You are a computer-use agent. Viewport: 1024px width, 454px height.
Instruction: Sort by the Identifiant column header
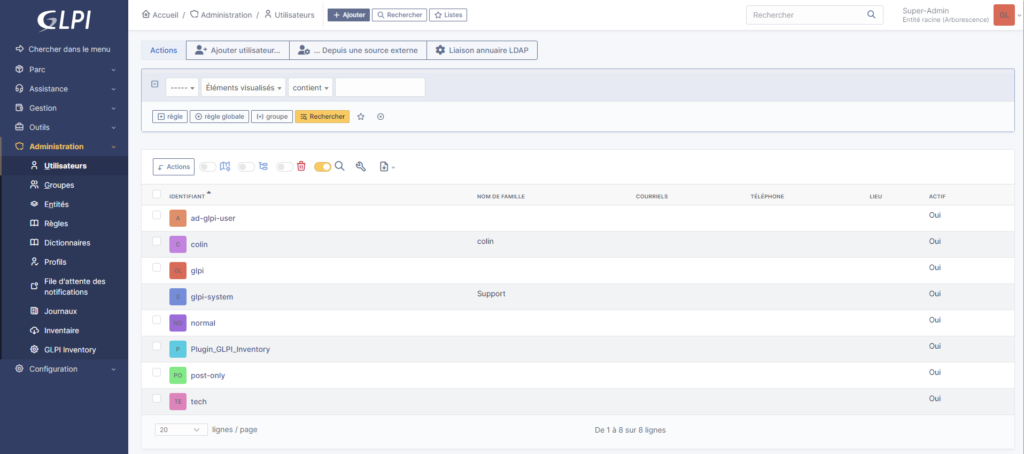[187, 196]
